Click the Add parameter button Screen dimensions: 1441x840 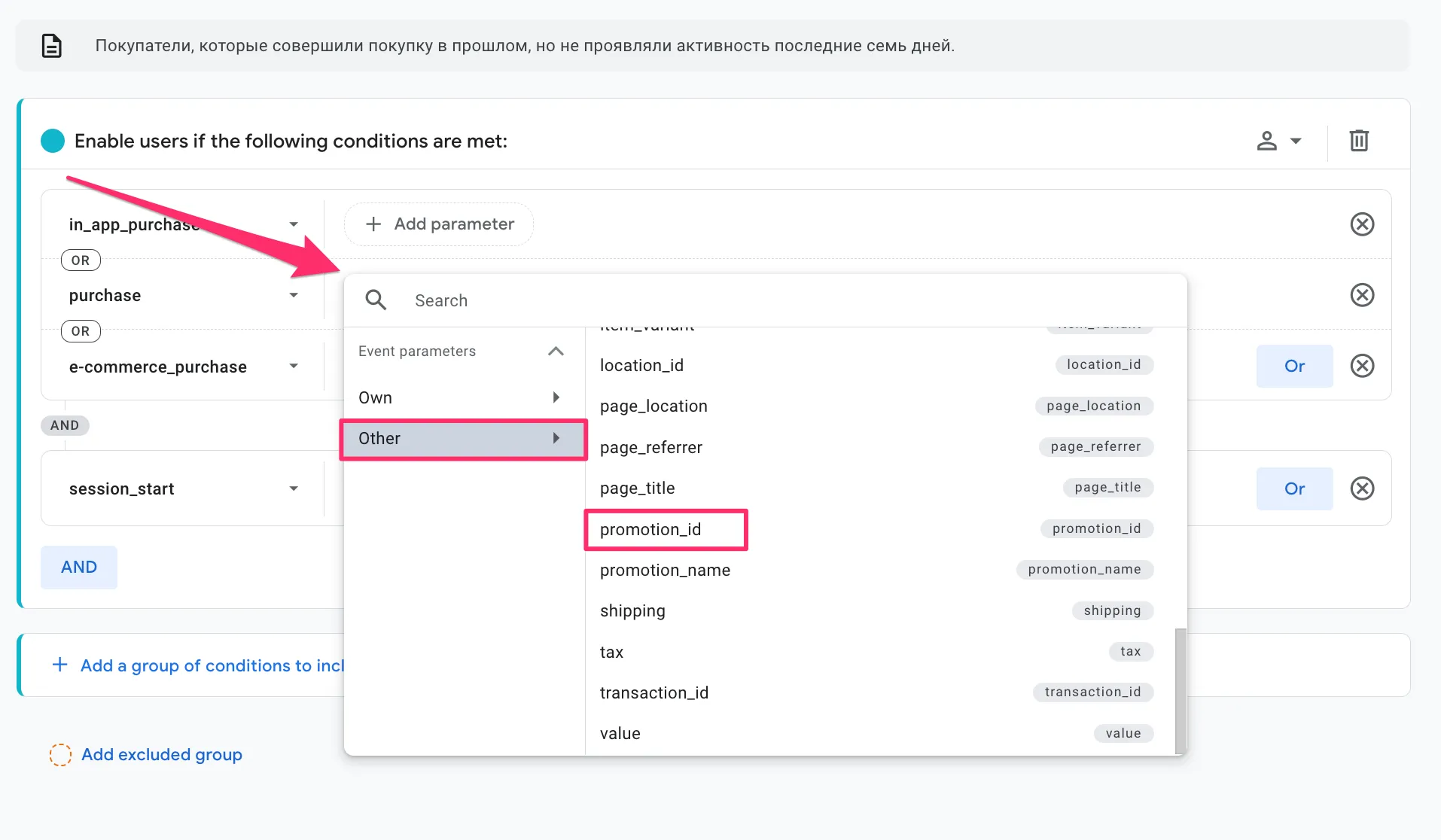click(439, 224)
